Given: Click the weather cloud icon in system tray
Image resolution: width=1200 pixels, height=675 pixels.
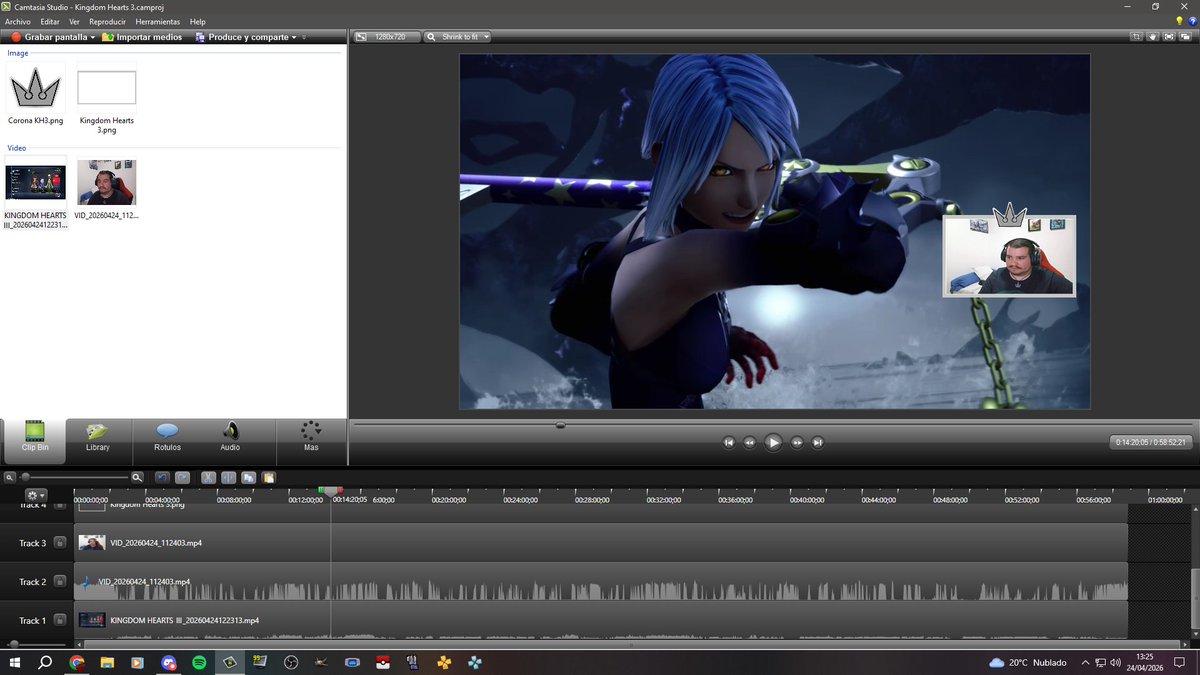Looking at the screenshot, I should click(996, 663).
